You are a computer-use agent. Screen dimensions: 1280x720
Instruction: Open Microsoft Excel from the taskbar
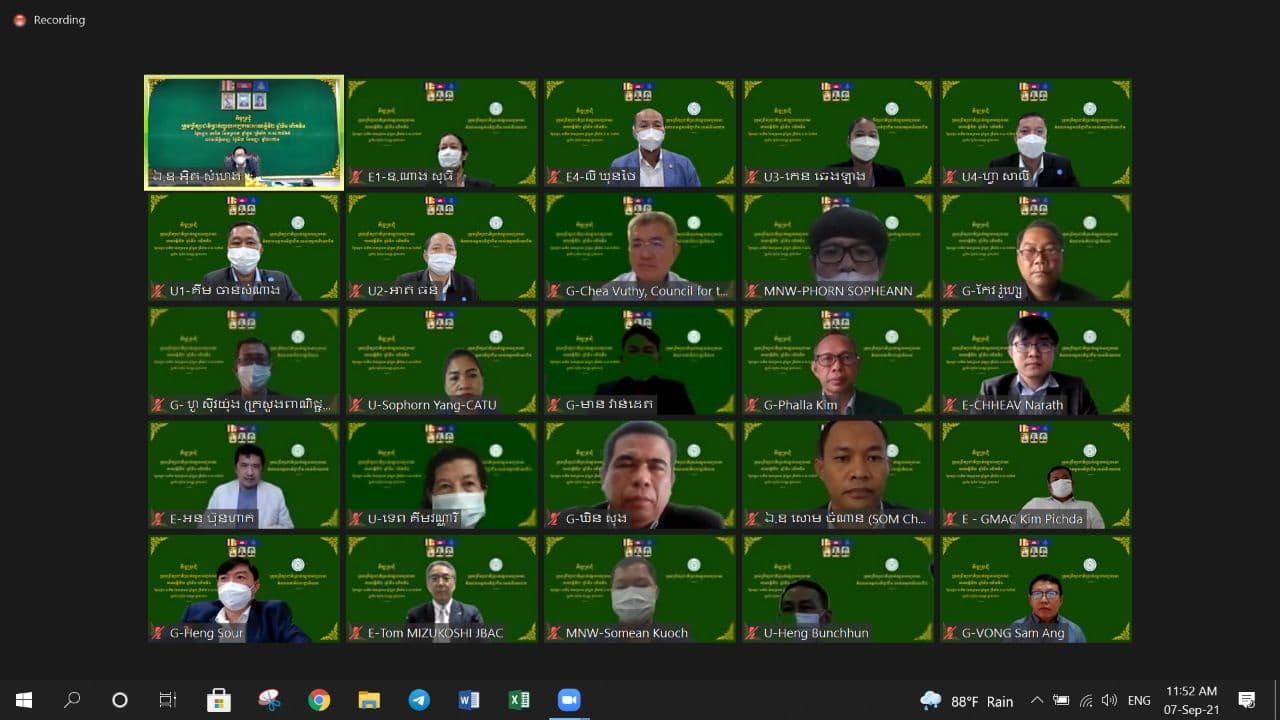point(519,700)
